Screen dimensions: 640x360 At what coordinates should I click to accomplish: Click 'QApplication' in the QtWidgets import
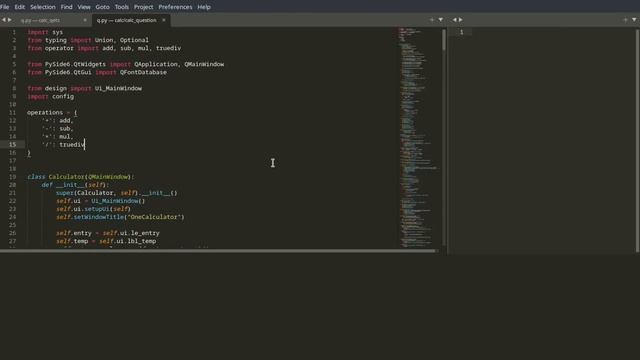click(x=156, y=64)
